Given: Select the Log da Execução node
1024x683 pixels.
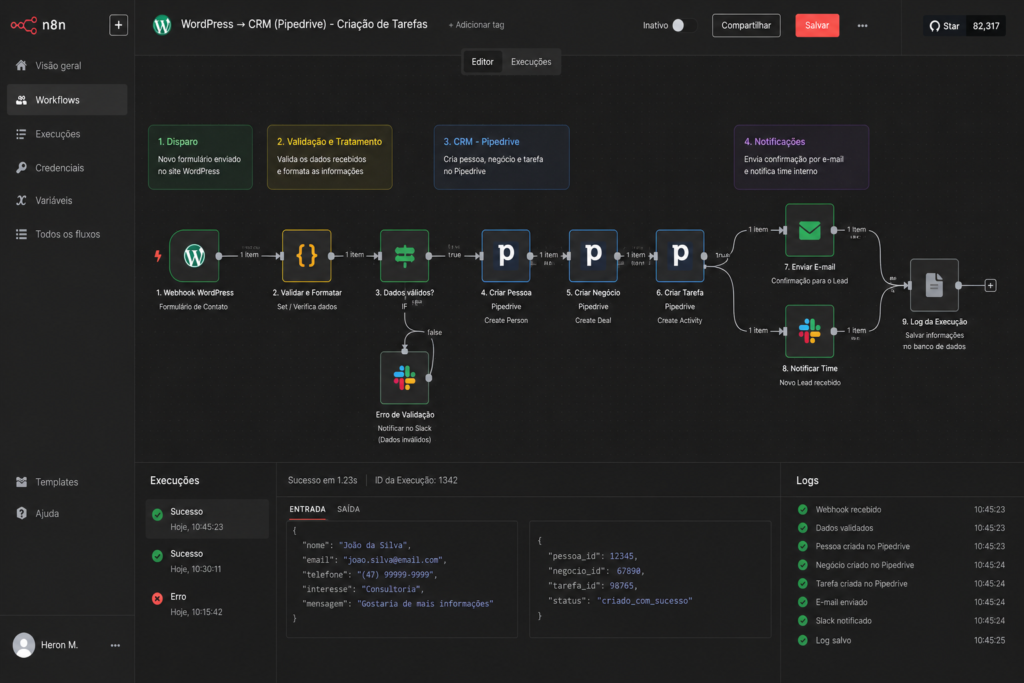Looking at the screenshot, I should coord(934,285).
